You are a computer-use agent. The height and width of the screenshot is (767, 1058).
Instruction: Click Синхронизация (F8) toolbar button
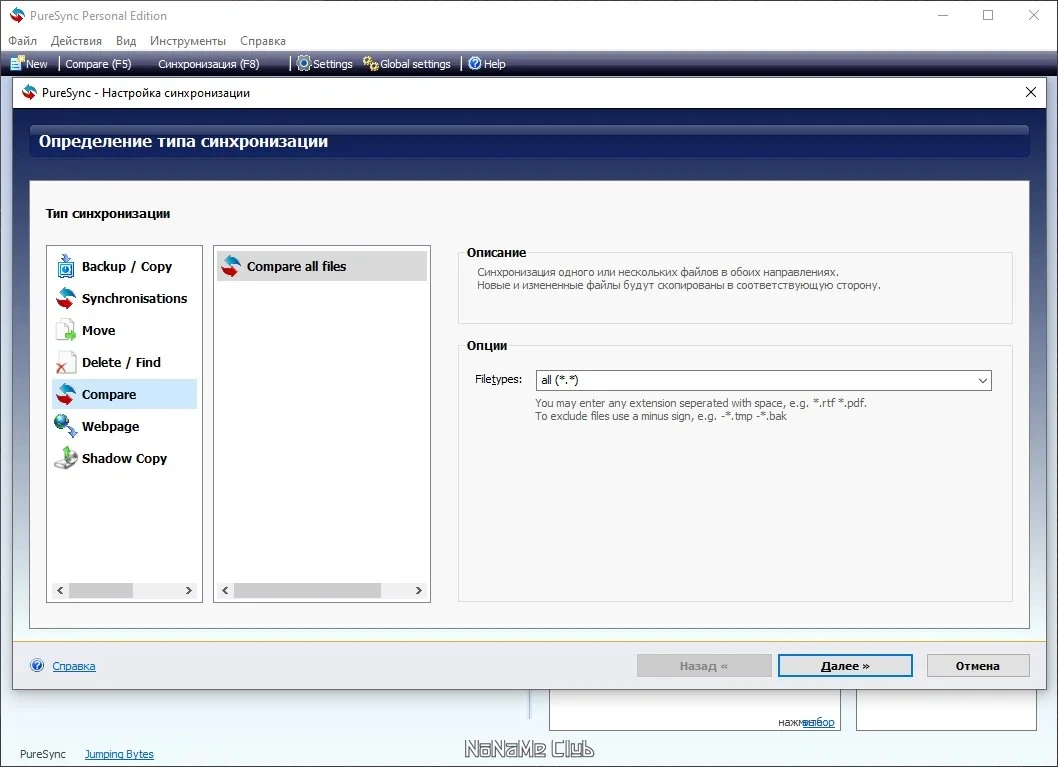point(208,64)
